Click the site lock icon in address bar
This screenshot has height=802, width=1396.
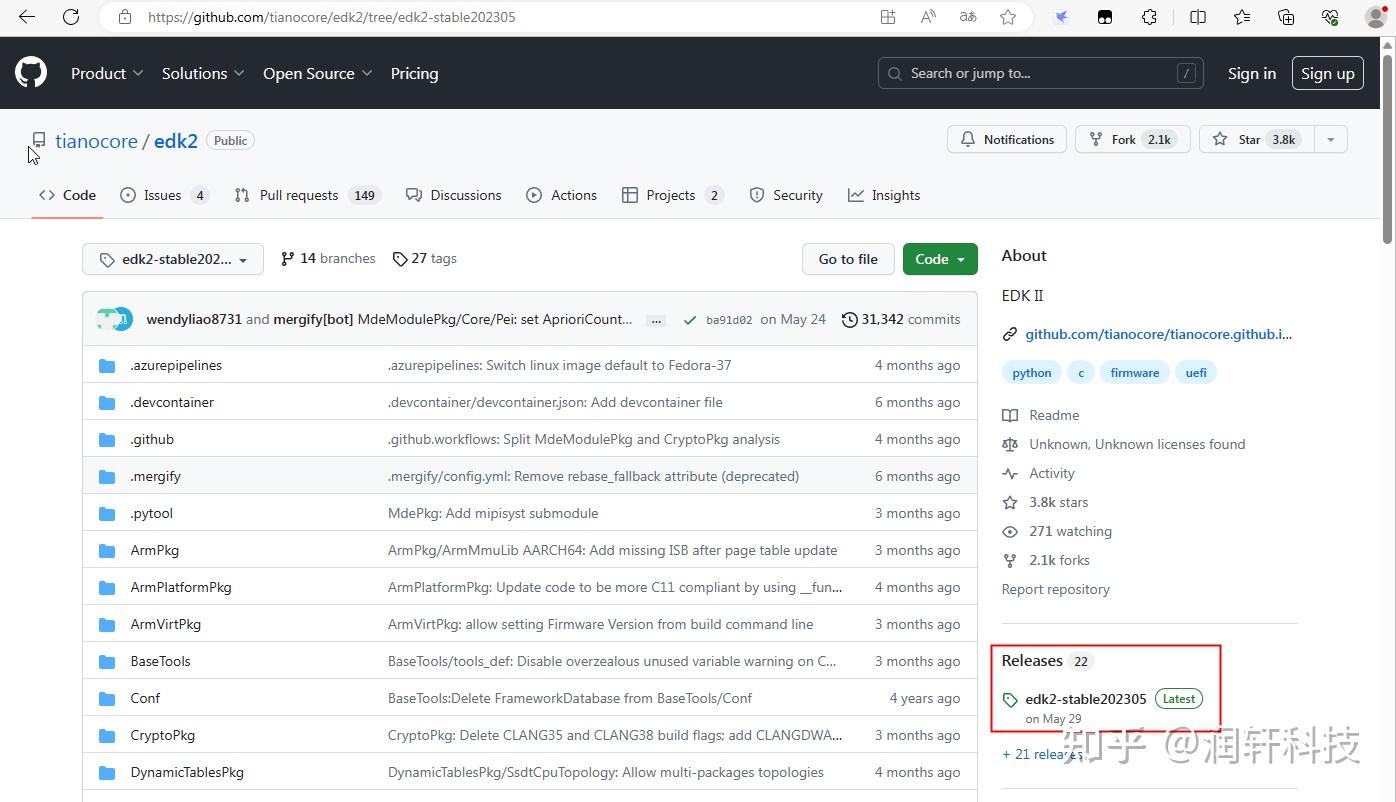click(x=125, y=17)
